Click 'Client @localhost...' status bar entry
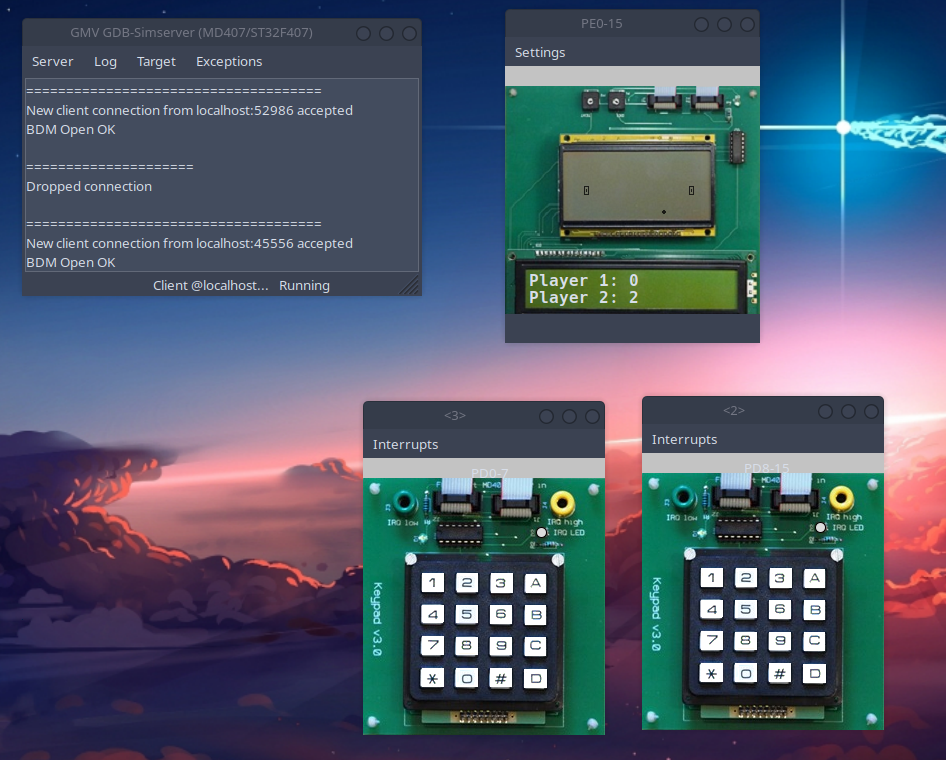 (x=211, y=285)
